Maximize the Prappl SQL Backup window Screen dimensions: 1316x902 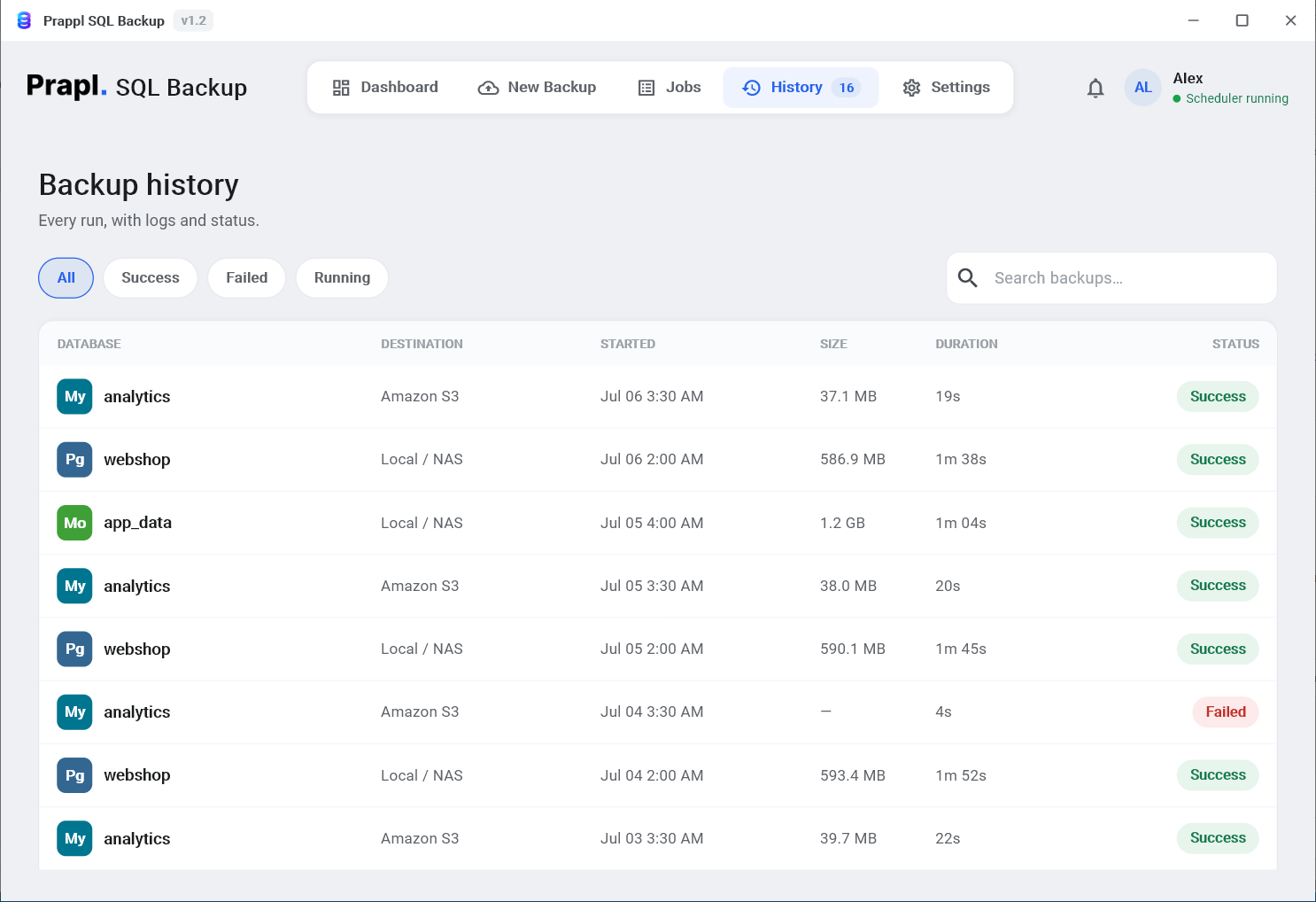click(1242, 20)
